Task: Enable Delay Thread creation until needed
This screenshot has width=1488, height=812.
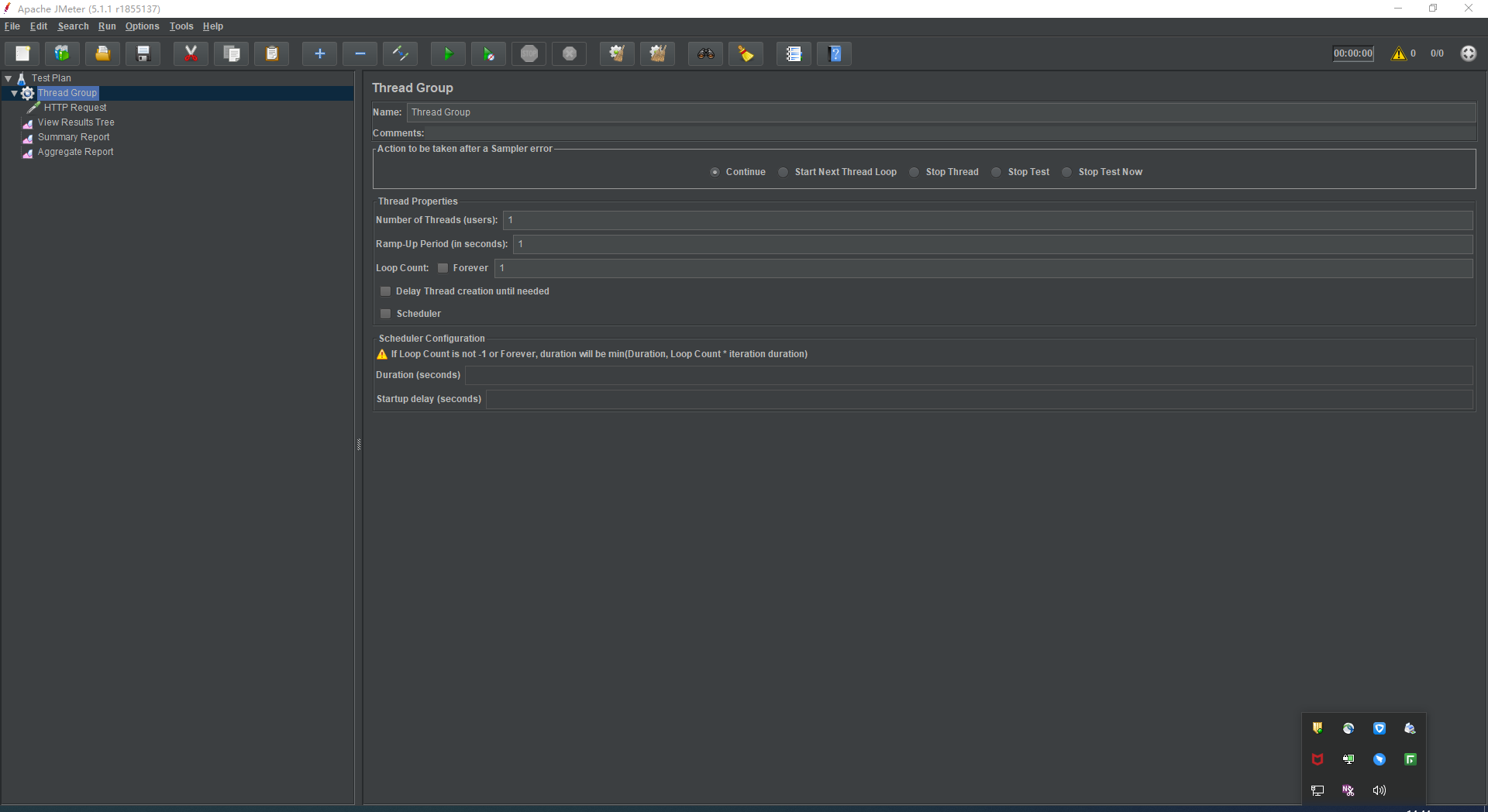Action: [x=385, y=291]
